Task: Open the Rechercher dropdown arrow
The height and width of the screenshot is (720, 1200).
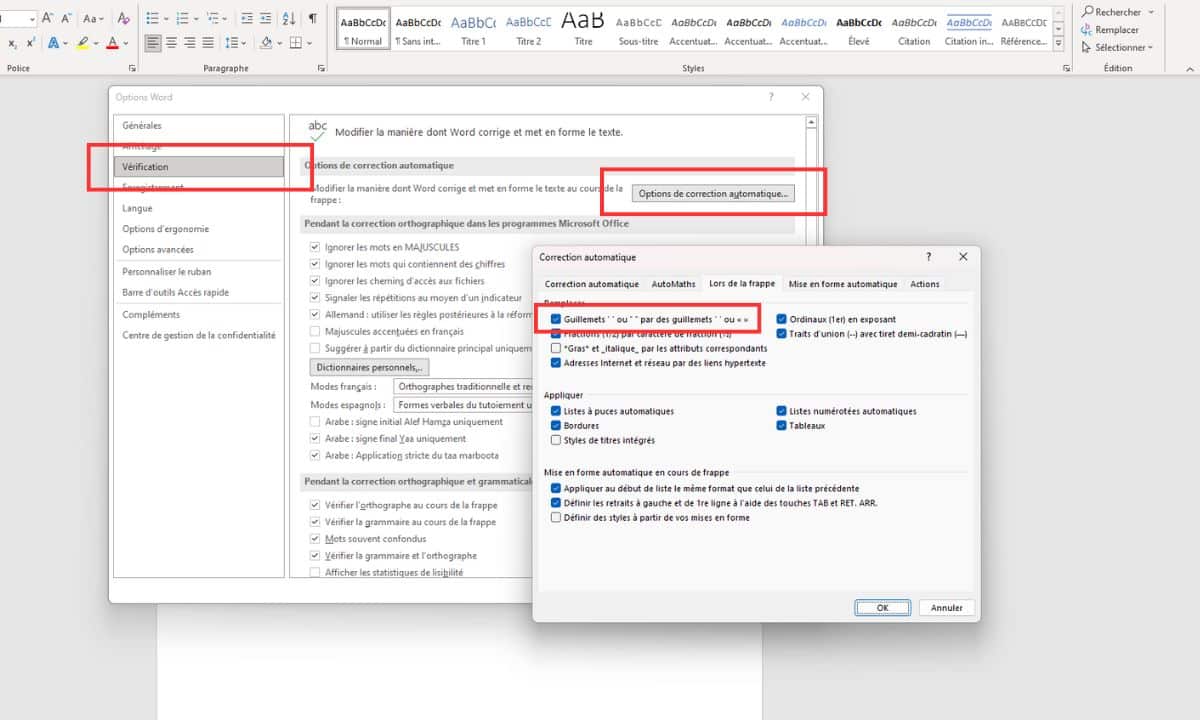Action: (x=1151, y=12)
